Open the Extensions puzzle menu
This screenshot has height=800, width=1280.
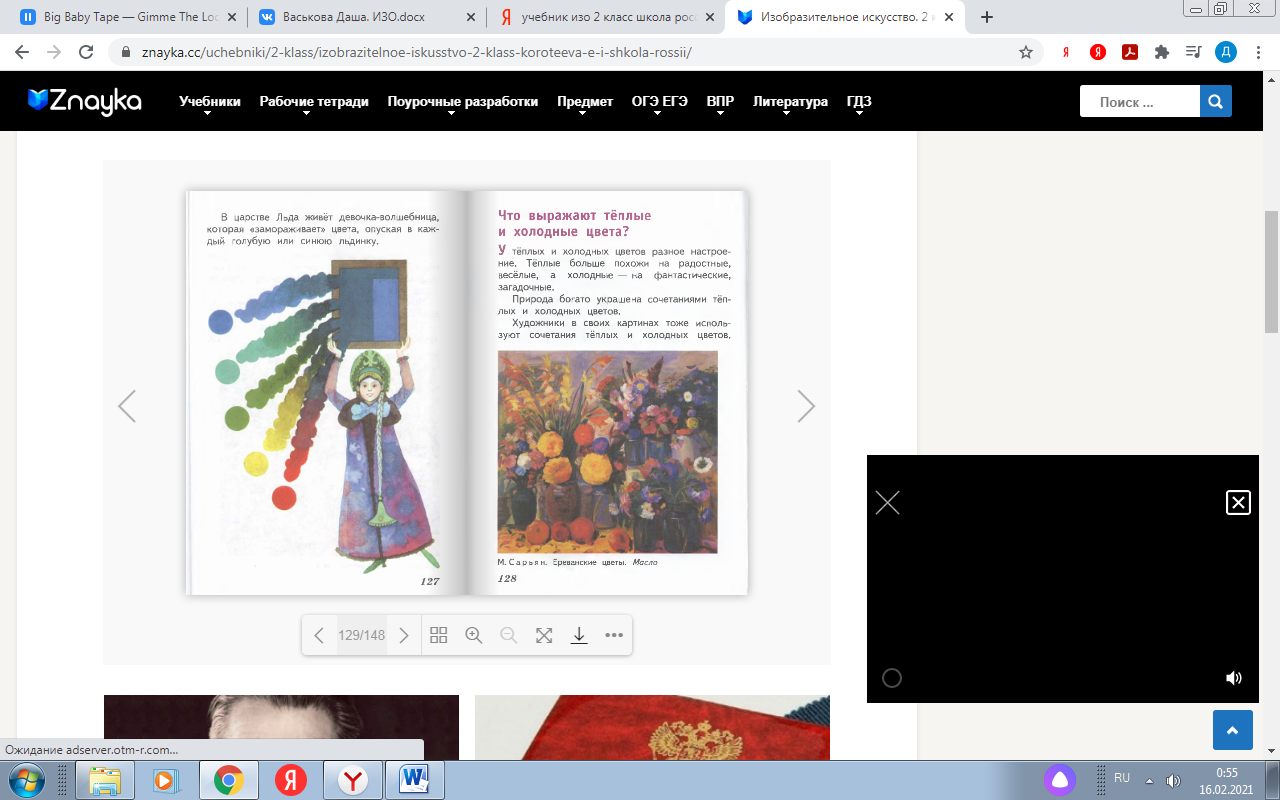tap(1161, 52)
